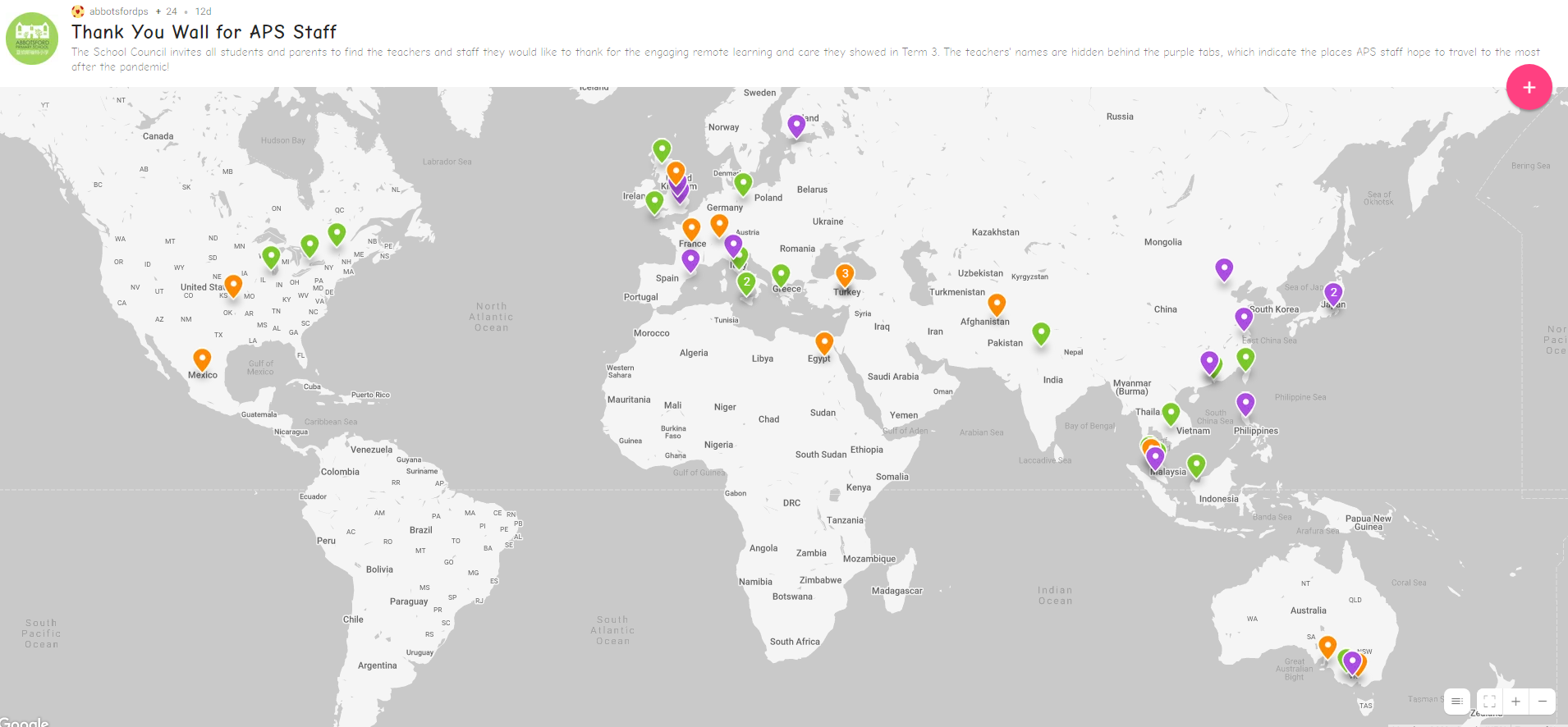Image resolution: width=1568 pixels, height=727 pixels.
Task: Toggle fullscreen map view
Action: 1489,702
